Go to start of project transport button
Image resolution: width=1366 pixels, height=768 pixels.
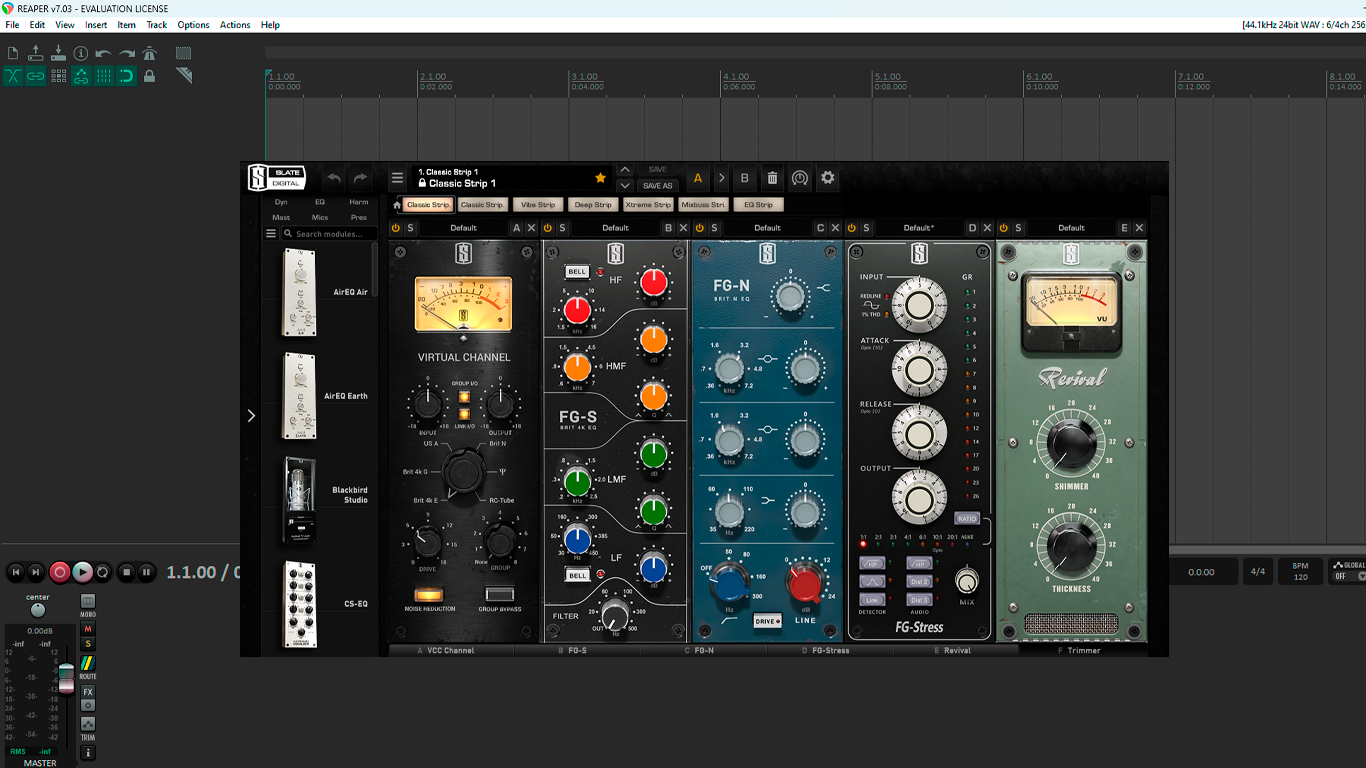(x=15, y=572)
